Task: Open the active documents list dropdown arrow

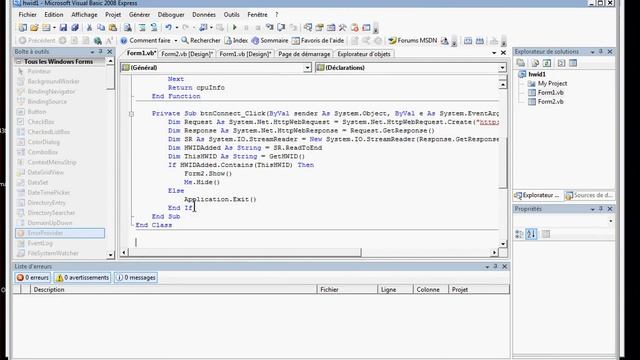Action: pos(494,53)
